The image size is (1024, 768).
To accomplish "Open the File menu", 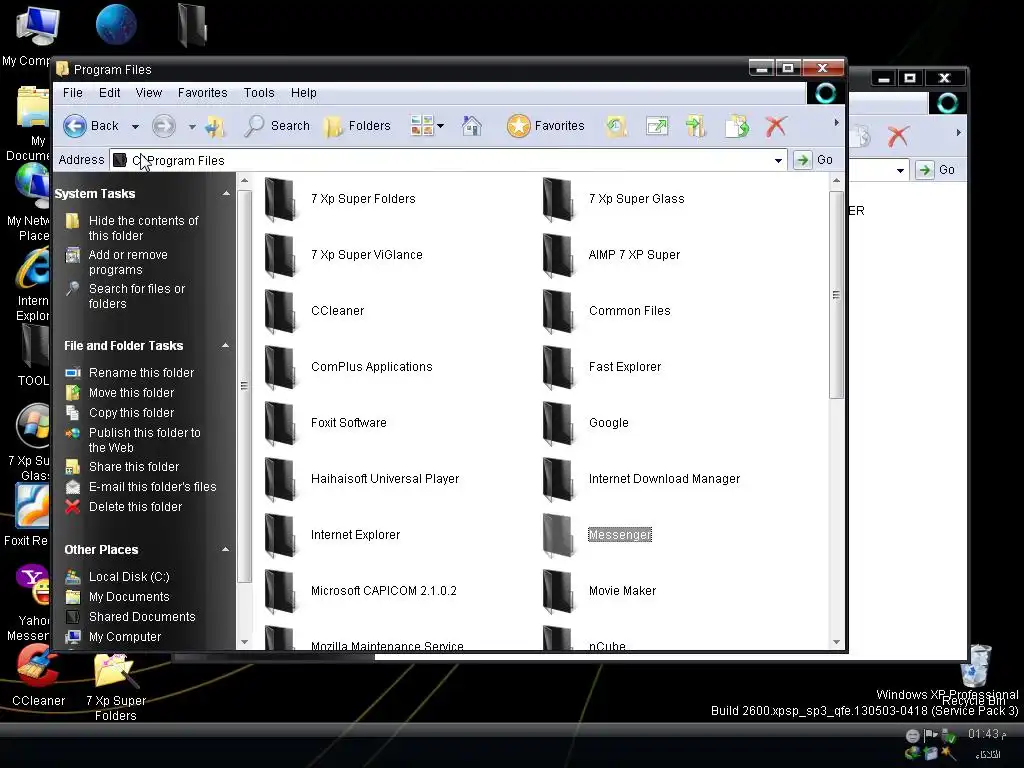I will click(x=72, y=93).
